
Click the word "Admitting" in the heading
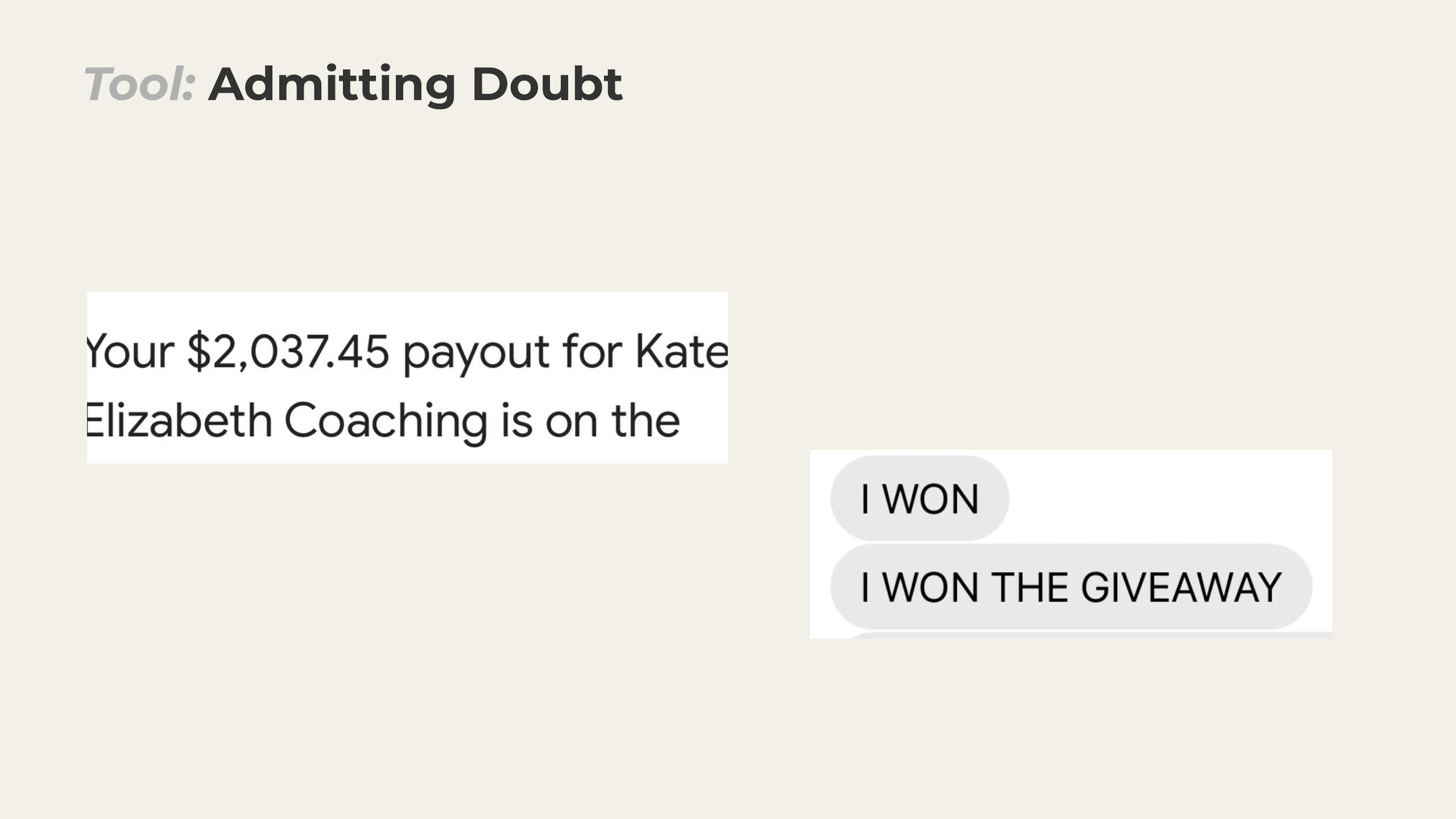click(332, 84)
